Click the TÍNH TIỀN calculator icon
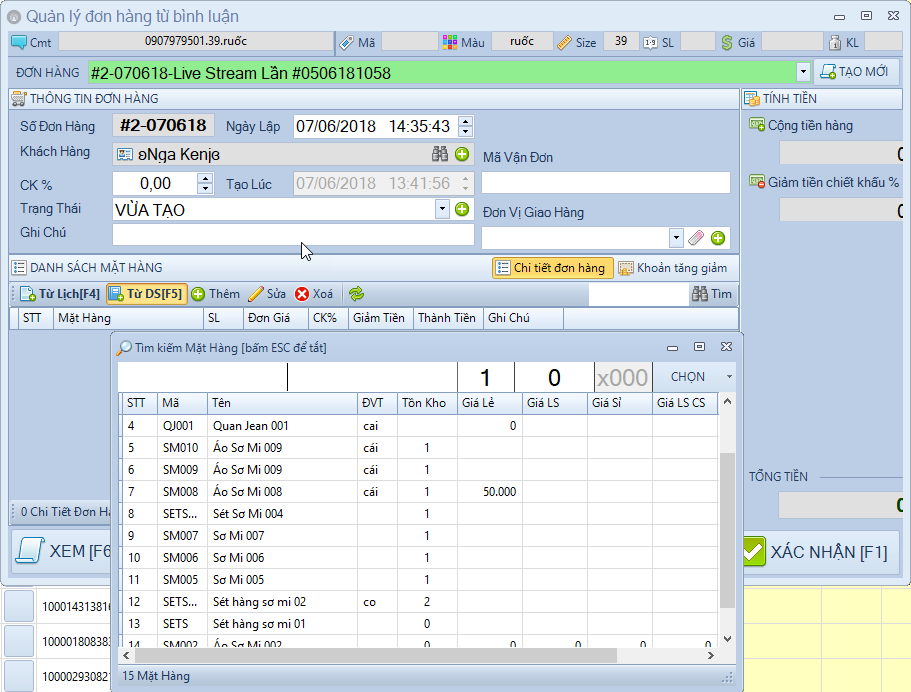This screenshot has width=911, height=692. (752, 98)
